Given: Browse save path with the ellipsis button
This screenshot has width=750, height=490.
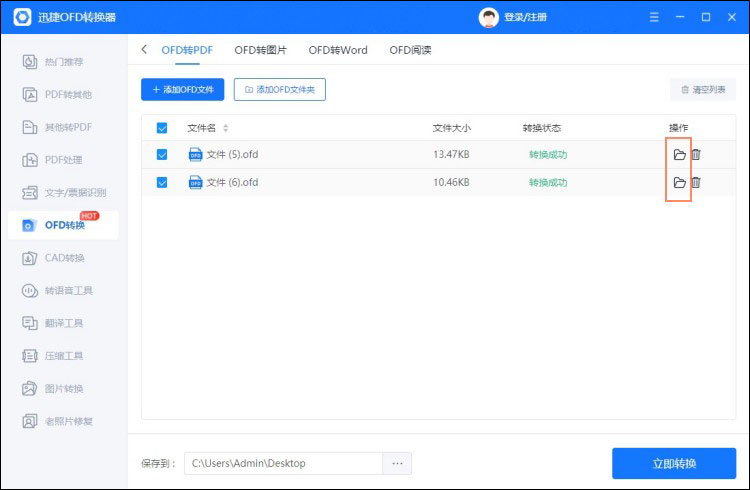Looking at the screenshot, I should (397, 463).
